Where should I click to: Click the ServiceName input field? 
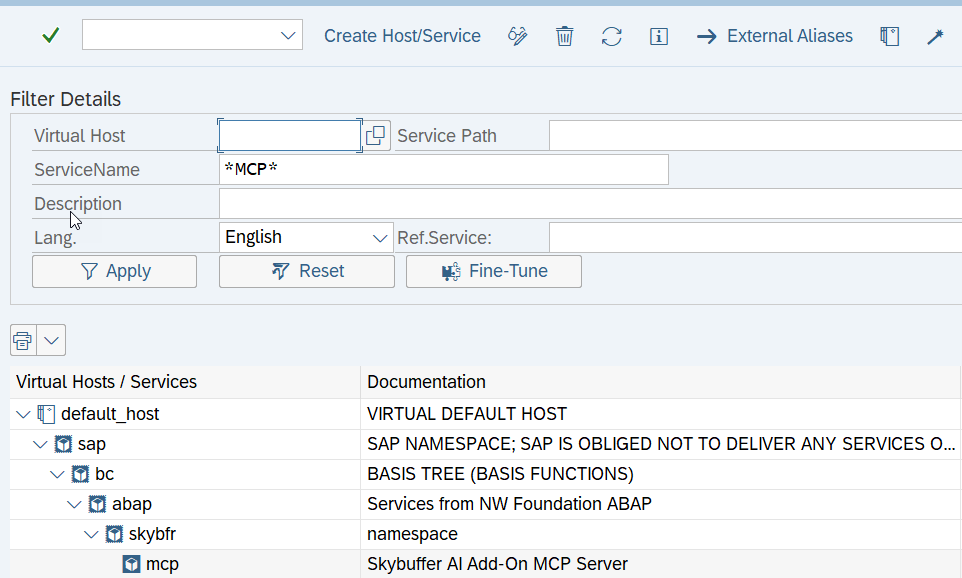(x=443, y=170)
